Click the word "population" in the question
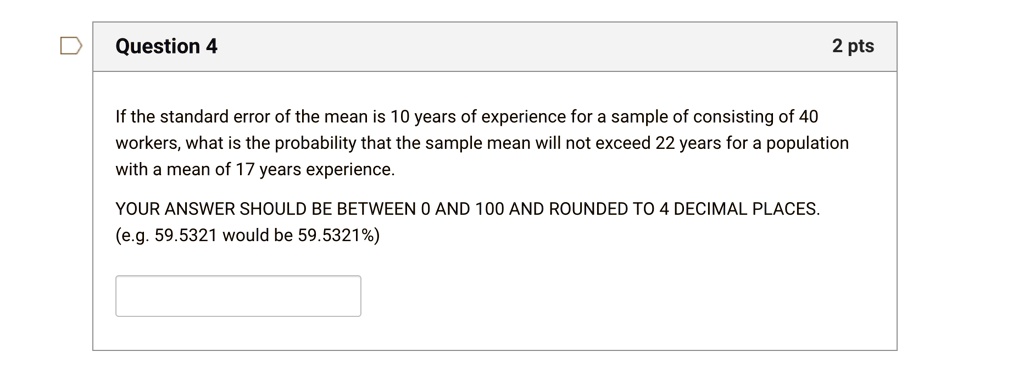Screen dimensions: 1024x368 807,144
